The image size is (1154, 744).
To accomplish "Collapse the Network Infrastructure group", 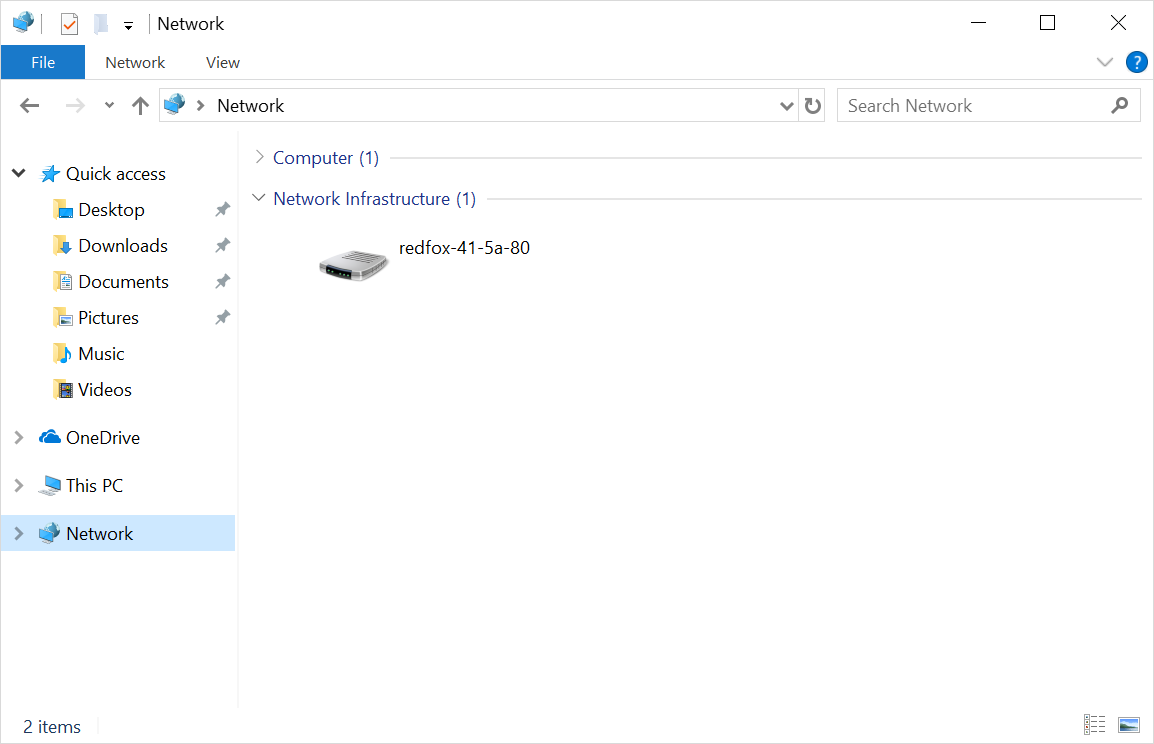I will point(258,198).
